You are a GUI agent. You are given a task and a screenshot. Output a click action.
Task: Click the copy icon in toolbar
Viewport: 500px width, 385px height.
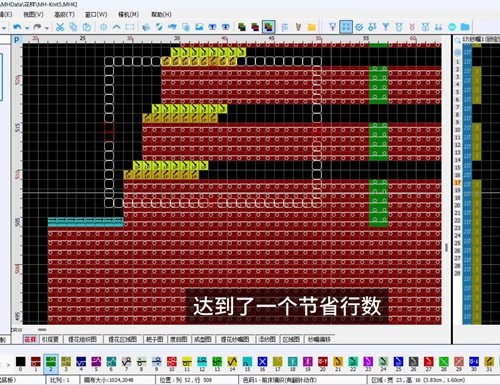point(73,27)
